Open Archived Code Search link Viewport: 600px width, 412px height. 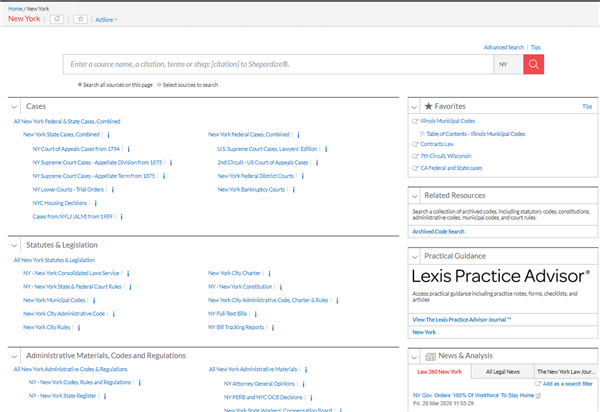pyautogui.click(x=439, y=231)
